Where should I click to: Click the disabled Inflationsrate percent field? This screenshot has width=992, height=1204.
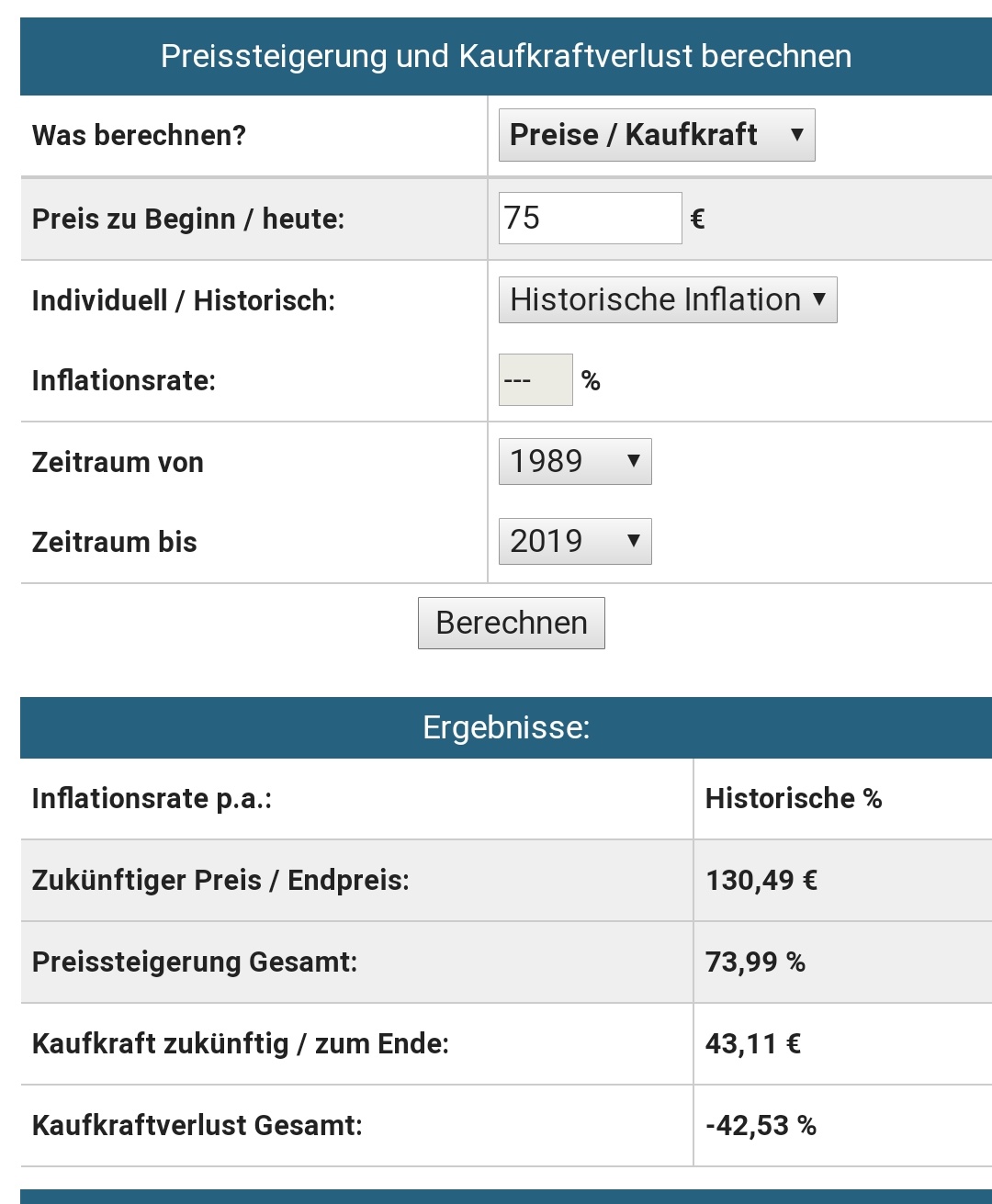[535, 379]
